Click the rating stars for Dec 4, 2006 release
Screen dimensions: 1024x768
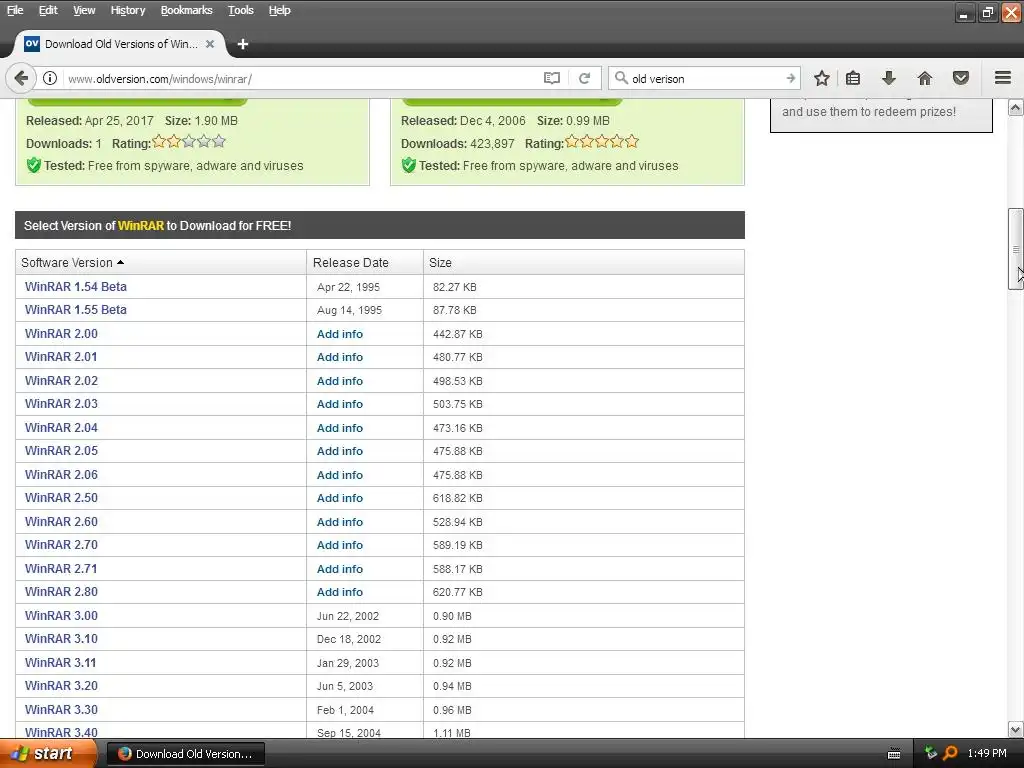pyautogui.click(x=601, y=142)
